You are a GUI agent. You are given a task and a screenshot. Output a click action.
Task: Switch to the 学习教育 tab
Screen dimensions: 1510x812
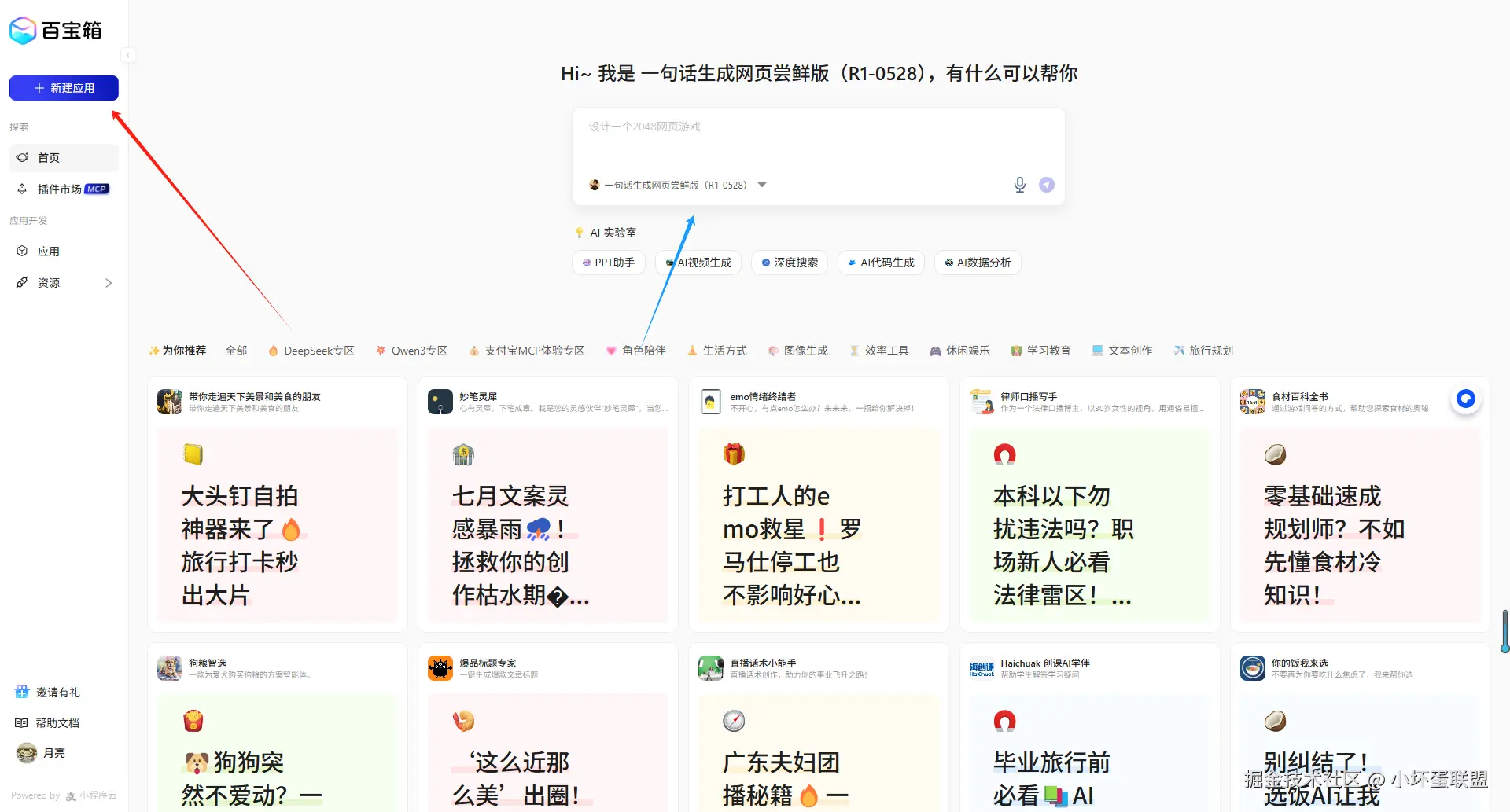pyautogui.click(x=1041, y=351)
